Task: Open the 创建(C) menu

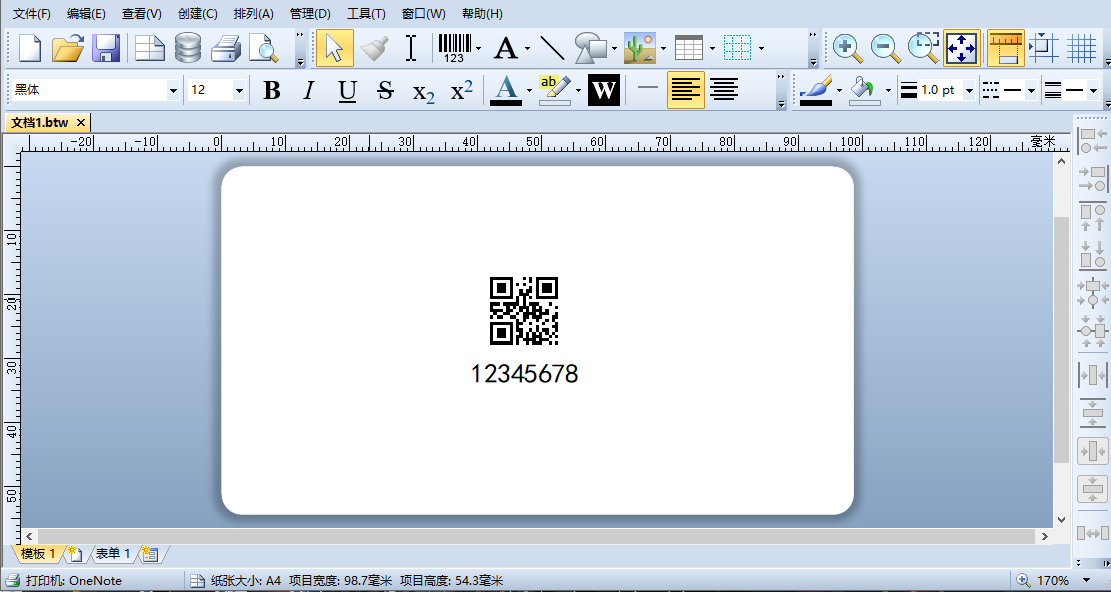Action: (198, 13)
